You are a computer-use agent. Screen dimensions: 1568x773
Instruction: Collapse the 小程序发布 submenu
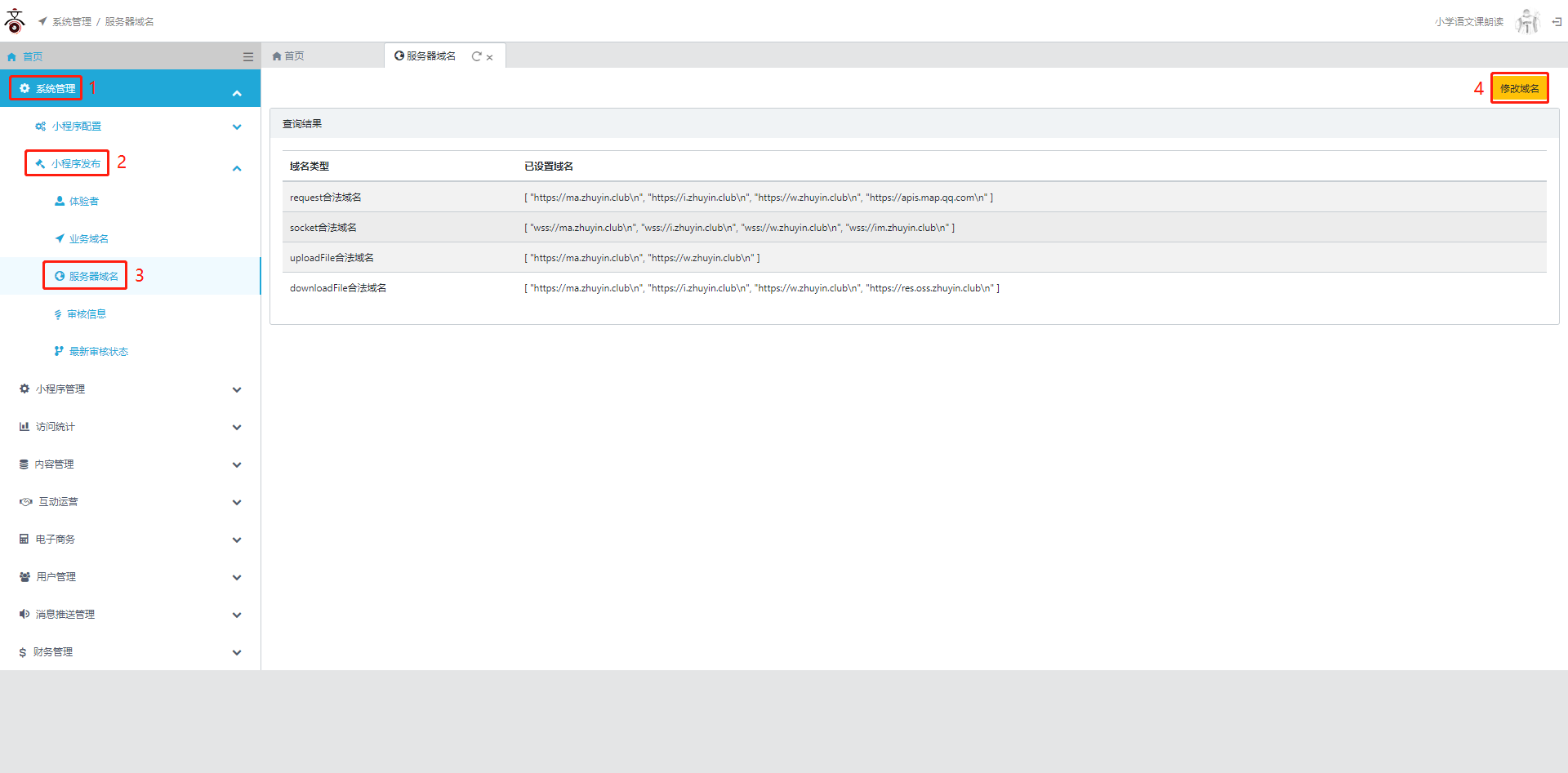(x=237, y=168)
